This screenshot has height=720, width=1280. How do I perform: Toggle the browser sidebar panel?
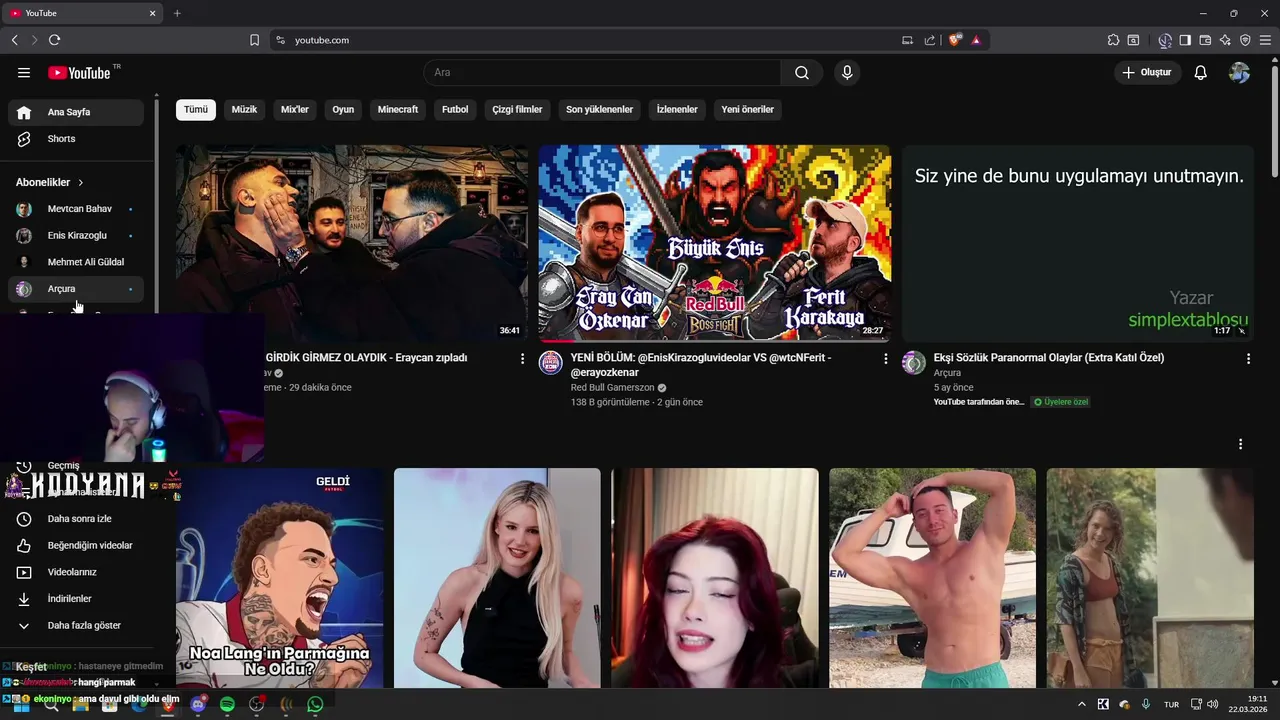pos(1185,40)
